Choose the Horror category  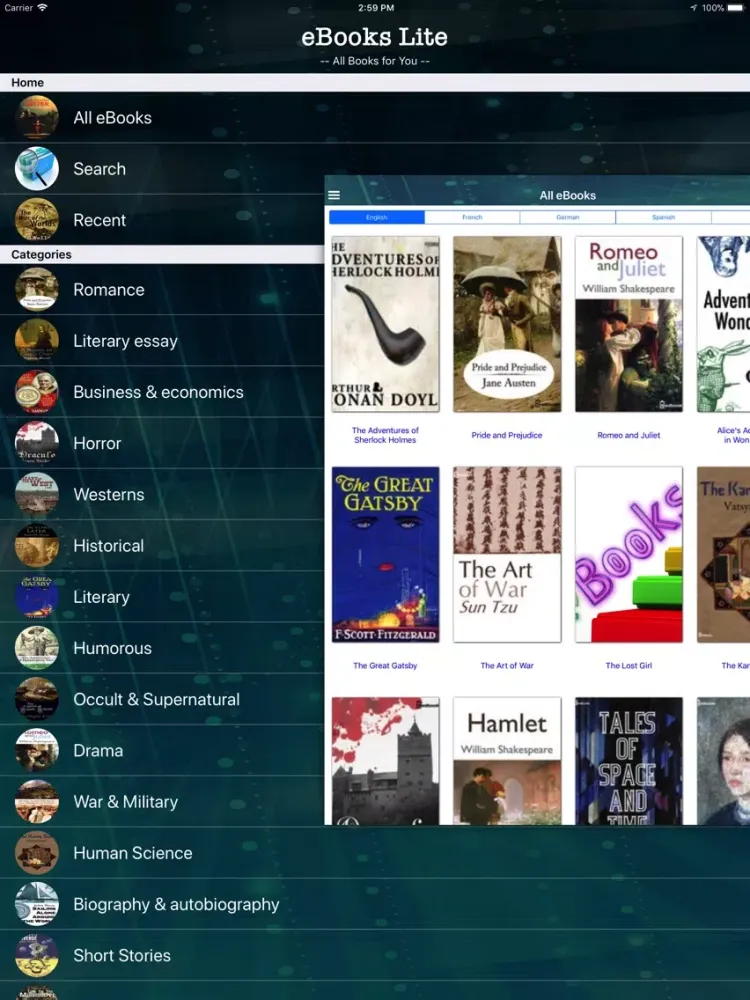[x=162, y=443]
